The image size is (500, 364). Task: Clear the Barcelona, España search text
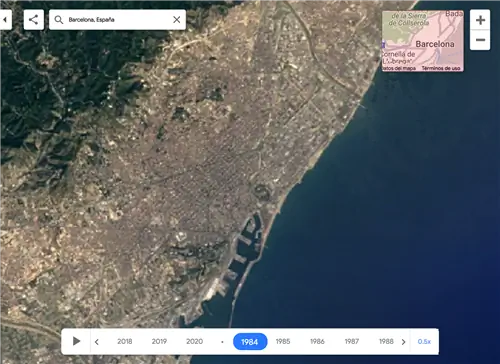point(177,20)
